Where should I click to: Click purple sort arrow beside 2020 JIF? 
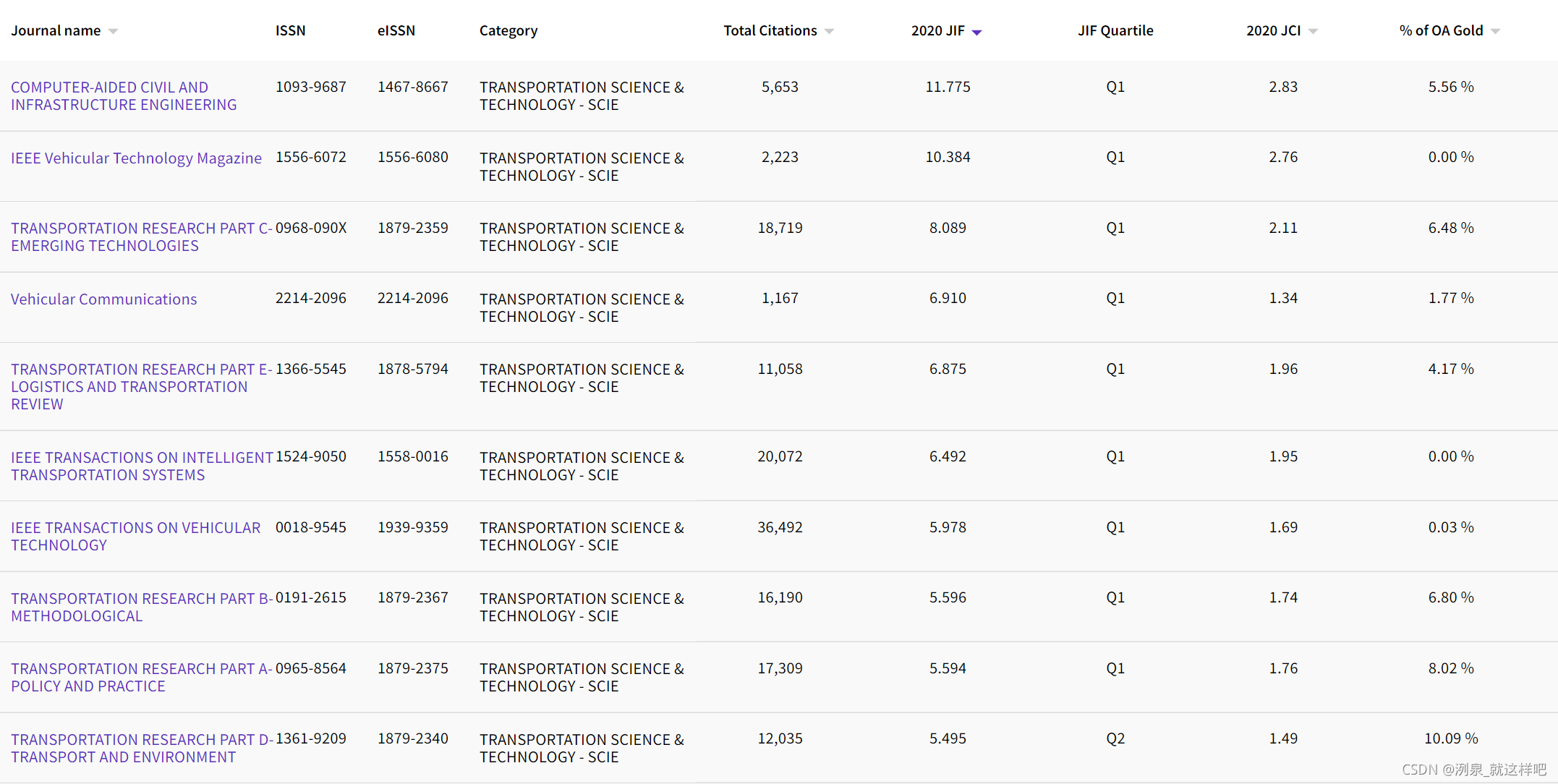coord(976,32)
